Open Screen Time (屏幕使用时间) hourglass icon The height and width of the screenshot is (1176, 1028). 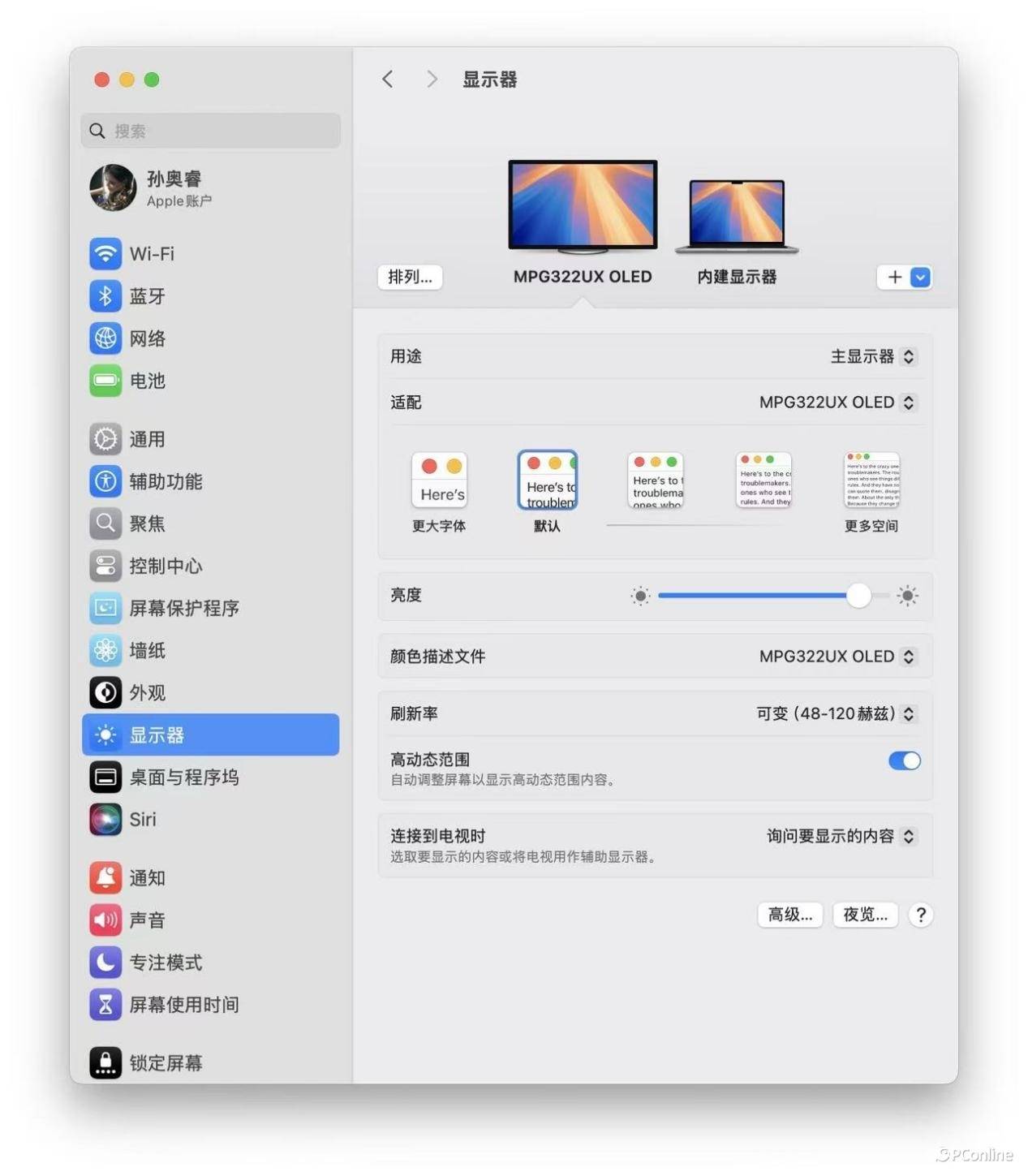tap(105, 1005)
